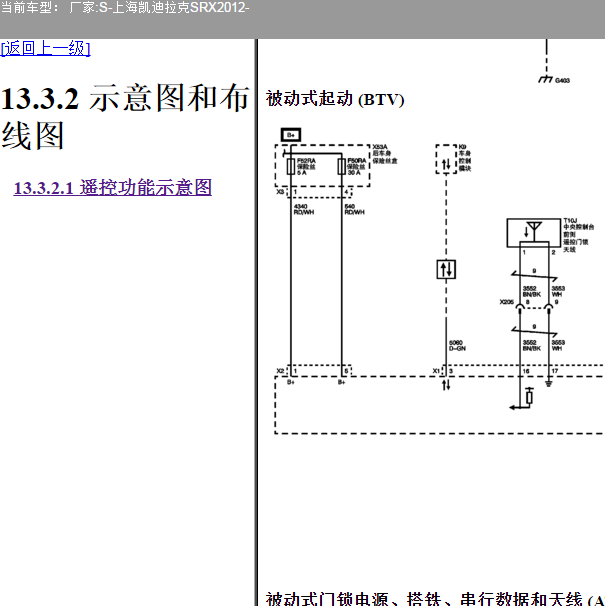Click the K9 车身控制模块 label

tap(465, 158)
